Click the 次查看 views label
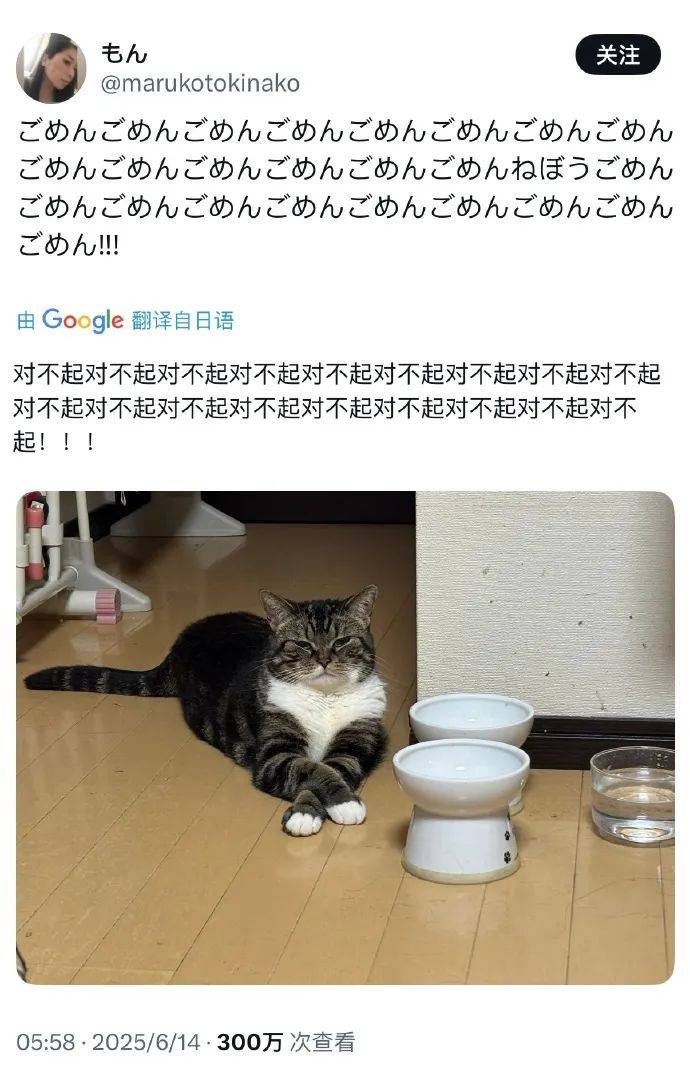Viewport: 690px width, 1076px height. (322, 1042)
